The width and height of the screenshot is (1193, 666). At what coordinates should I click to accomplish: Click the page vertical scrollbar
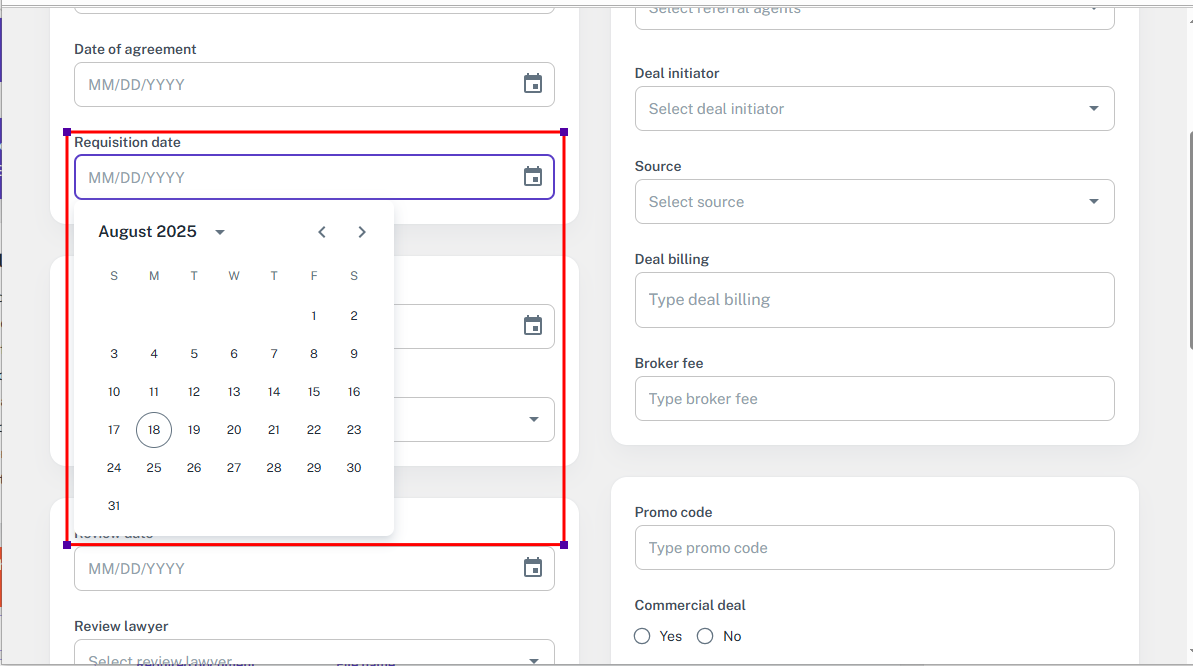point(1189,240)
